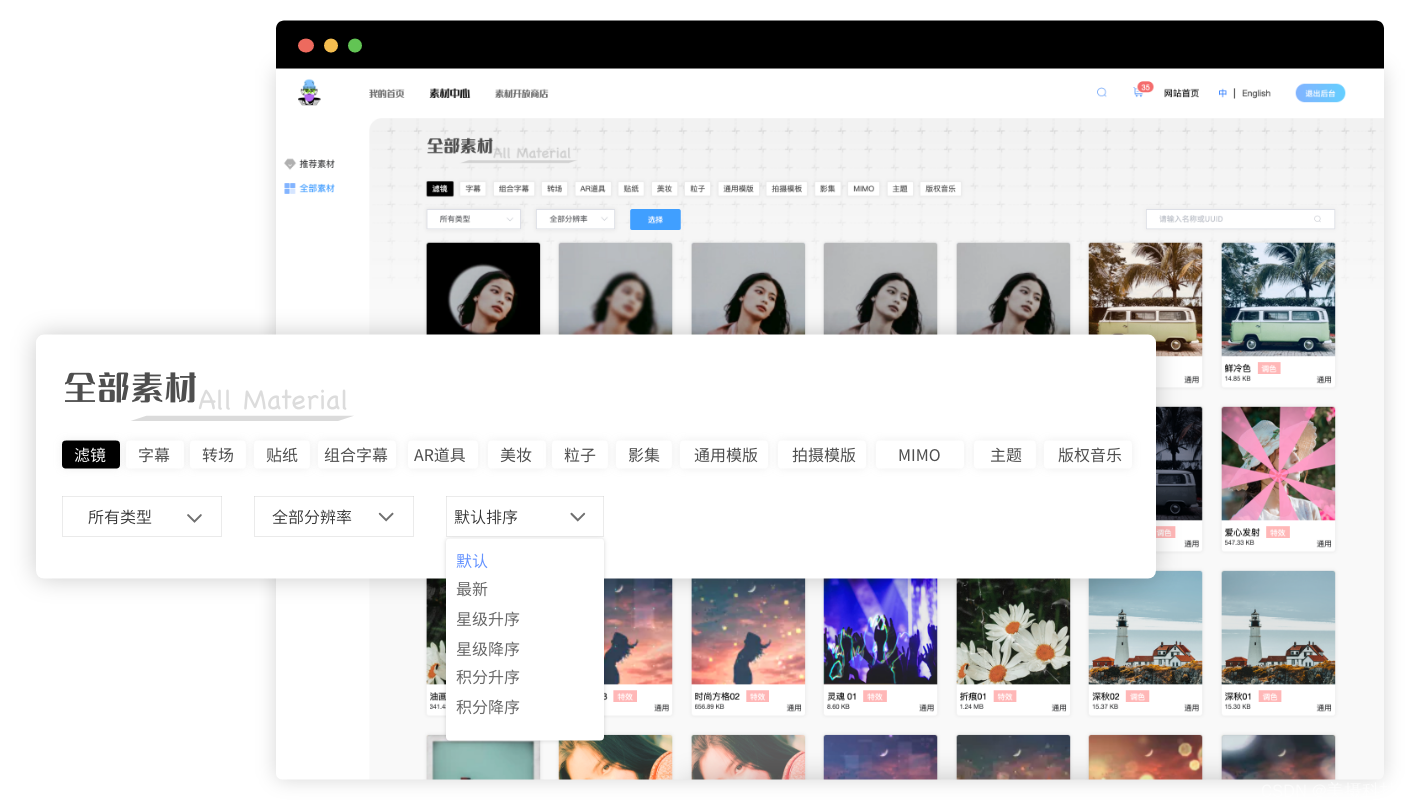Select the small 版权音乐 tab in the browser window

click(940, 188)
